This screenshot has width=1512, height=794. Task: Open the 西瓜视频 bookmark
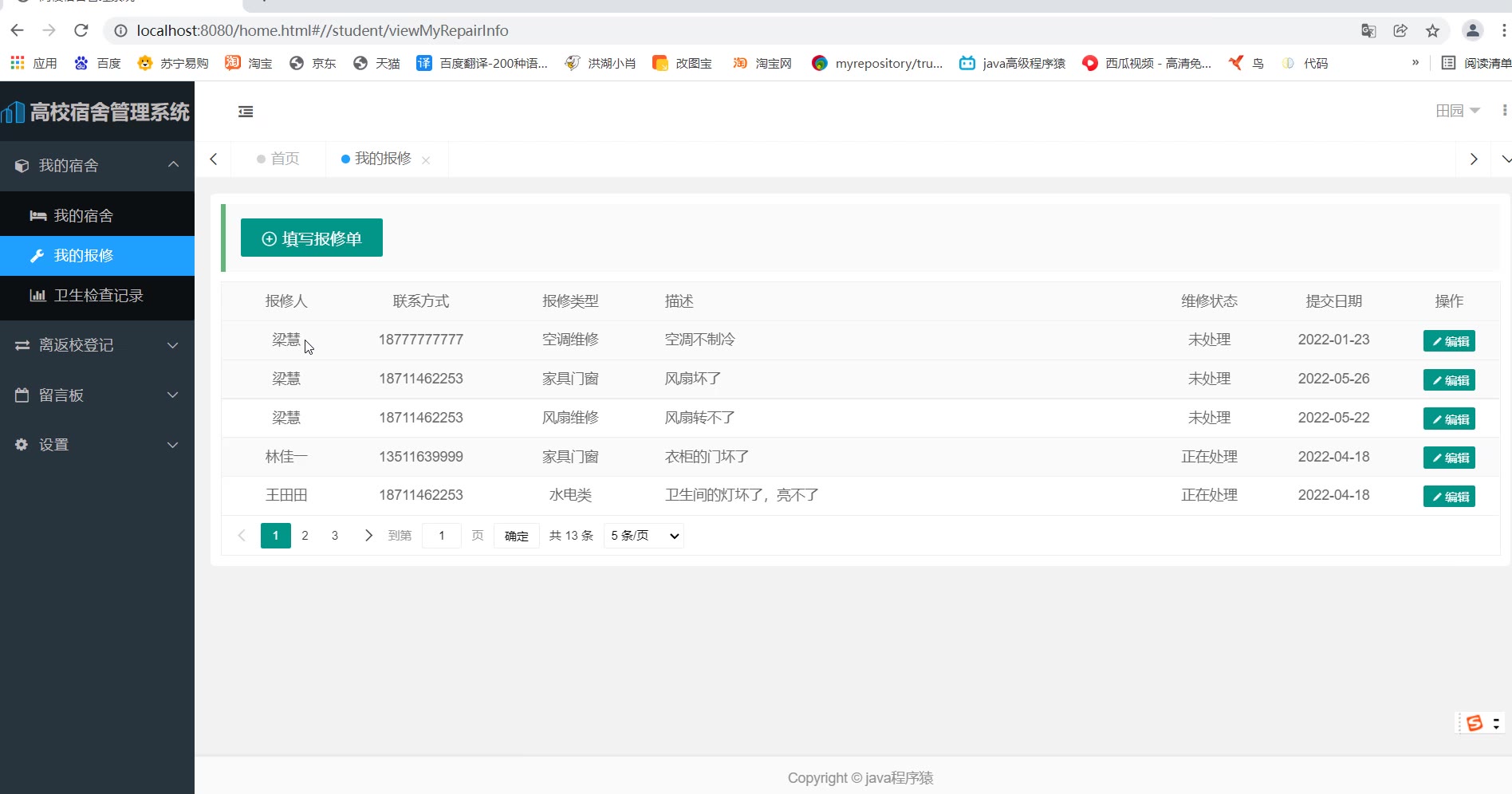point(1146,63)
